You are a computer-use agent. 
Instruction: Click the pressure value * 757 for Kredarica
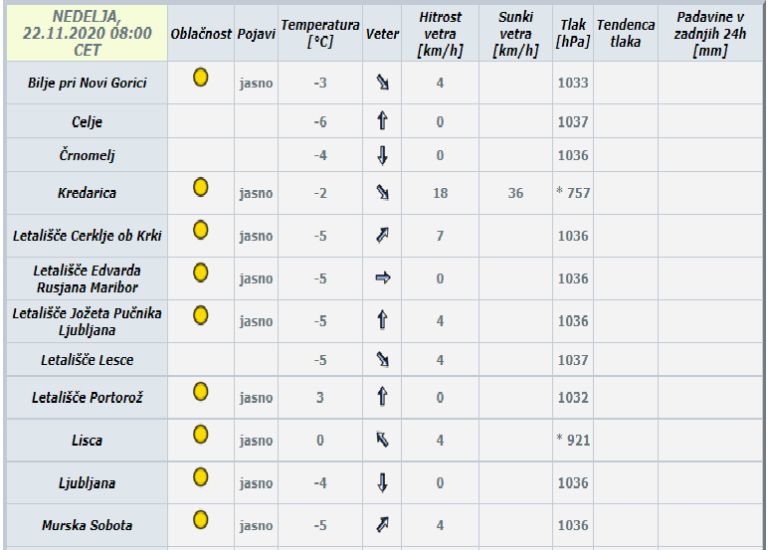tap(573, 192)
